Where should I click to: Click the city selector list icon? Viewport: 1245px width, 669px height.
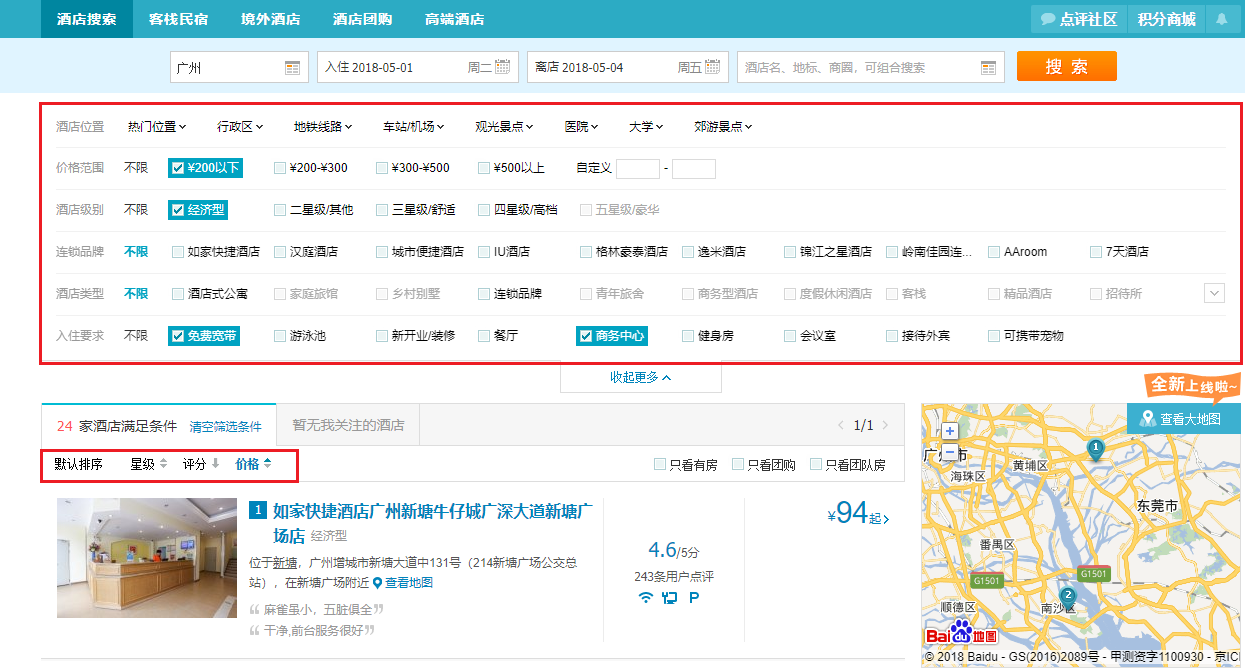292,68
